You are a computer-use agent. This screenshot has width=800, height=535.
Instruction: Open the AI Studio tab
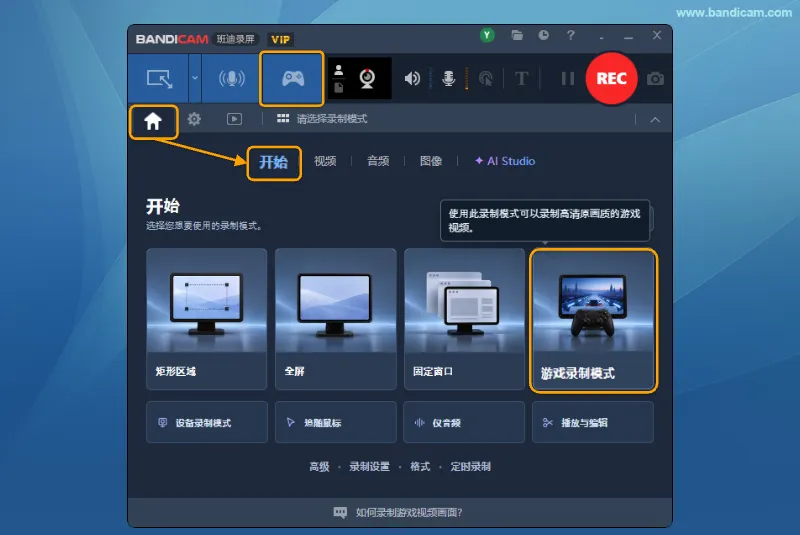[x=505, y=161]
